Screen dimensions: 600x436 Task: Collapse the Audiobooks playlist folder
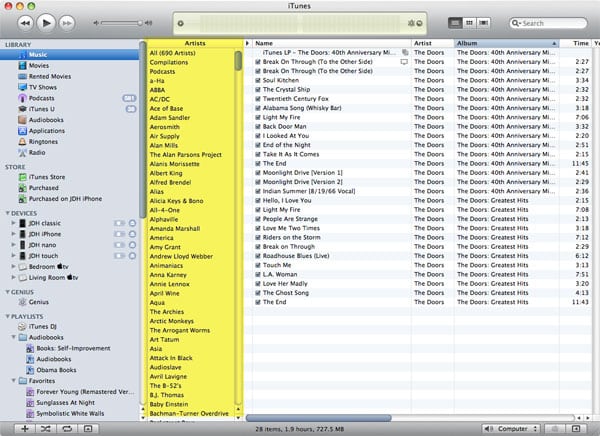coord(14,337)
